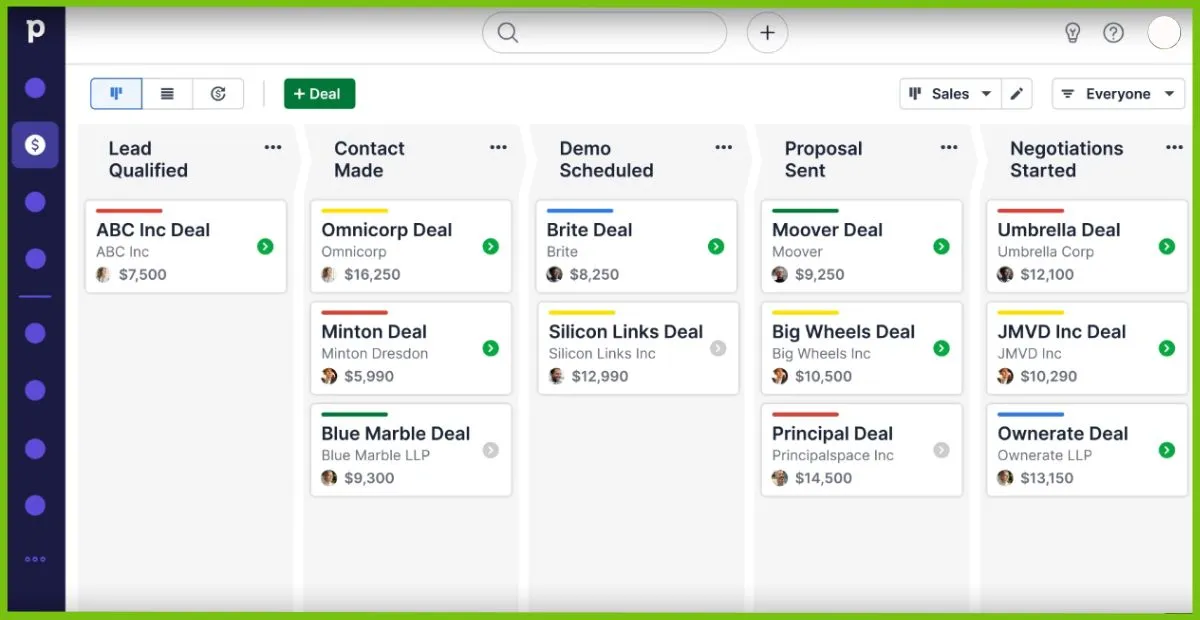Screen dimensions: 1200x620
Task: Open more options ellipsis in sidebar
Action: [x=35, y=560]
